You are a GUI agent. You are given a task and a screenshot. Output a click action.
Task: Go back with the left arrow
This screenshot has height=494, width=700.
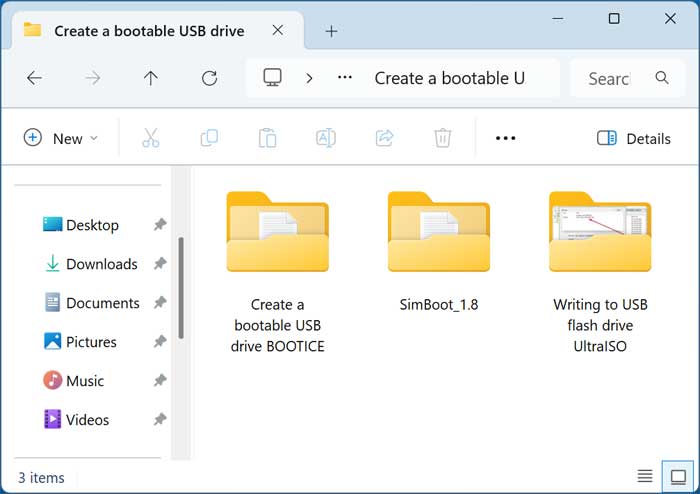[x=34, y=78]
